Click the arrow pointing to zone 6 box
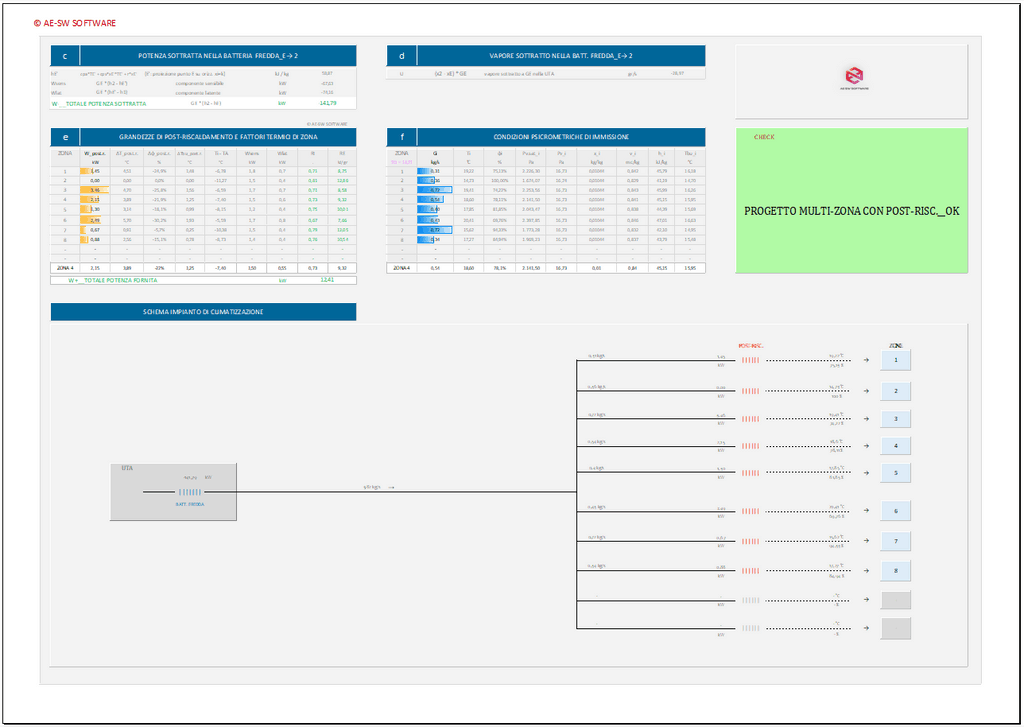The width and height of the screenshot is (1024, 727). (866, 512)
